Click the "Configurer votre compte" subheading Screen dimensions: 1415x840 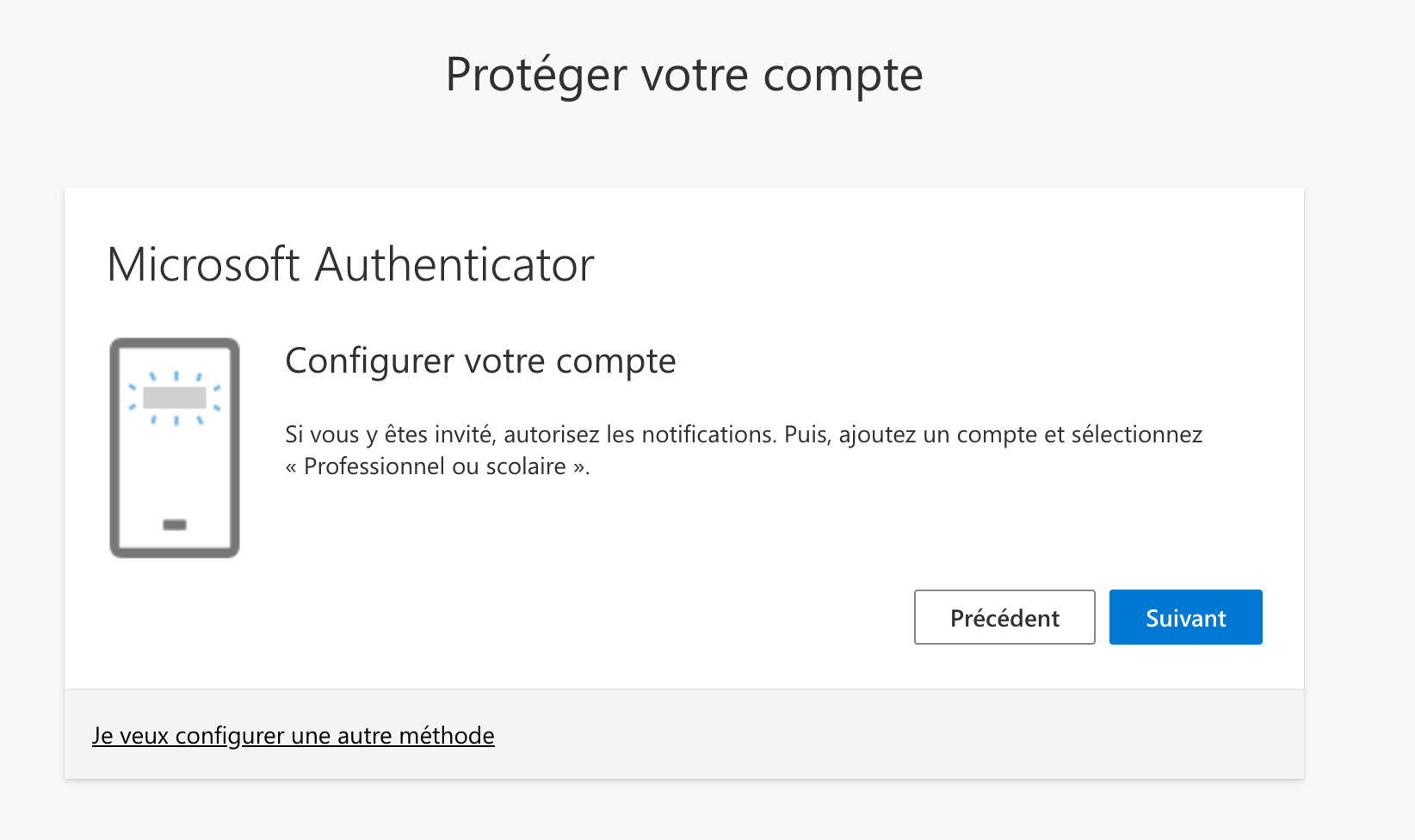(480, 361)
